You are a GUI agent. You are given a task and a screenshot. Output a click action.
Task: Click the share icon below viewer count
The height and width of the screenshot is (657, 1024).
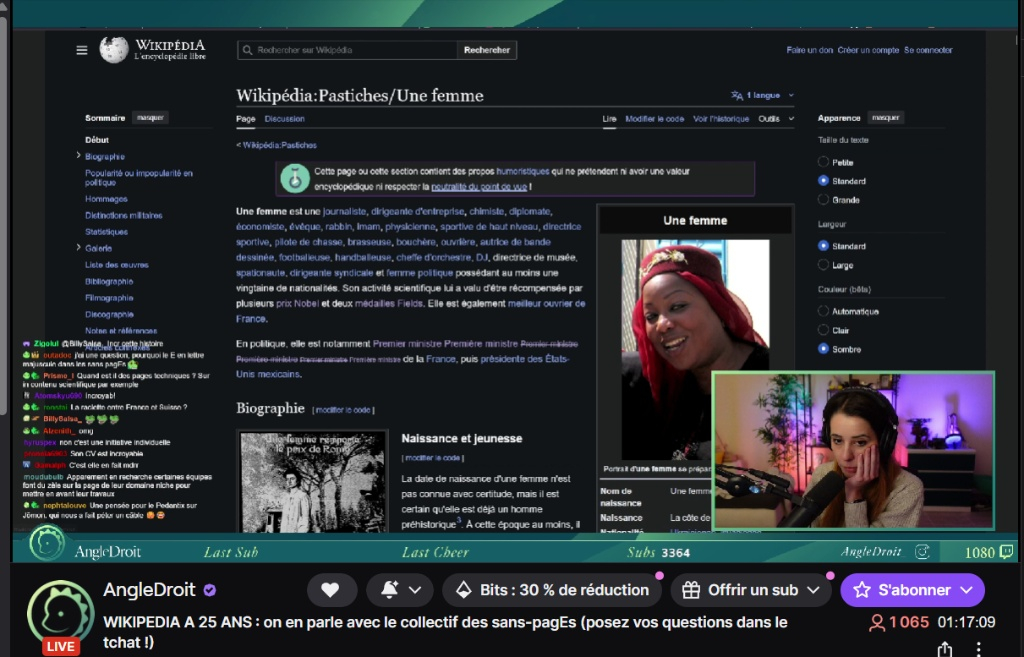tap(944, 649)
